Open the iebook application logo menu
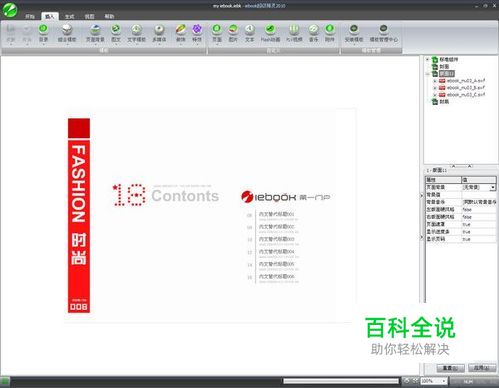Screen dimensions: 499x388 pos(10,10)
